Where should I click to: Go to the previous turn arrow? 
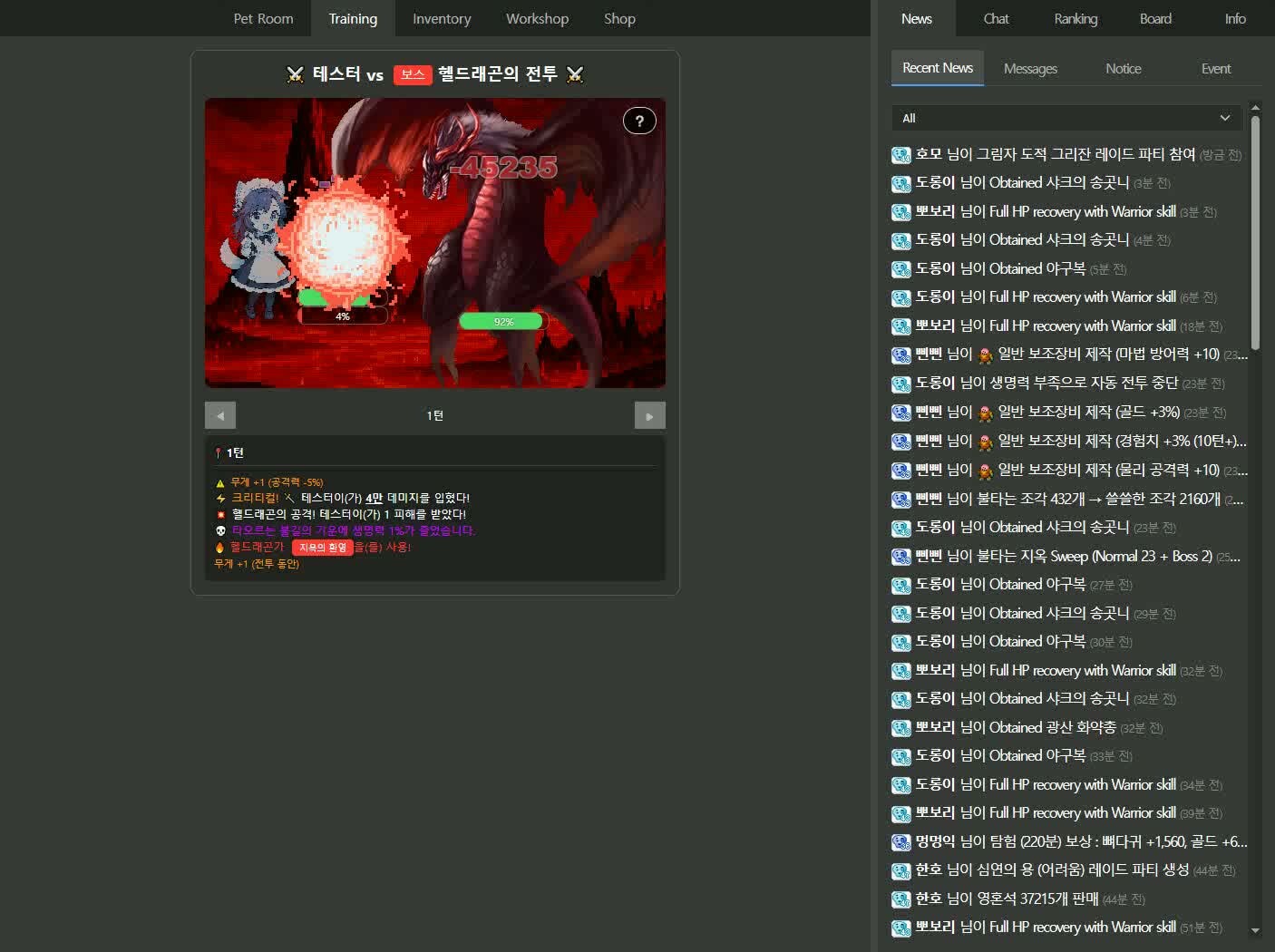click(x=220, y=415)
